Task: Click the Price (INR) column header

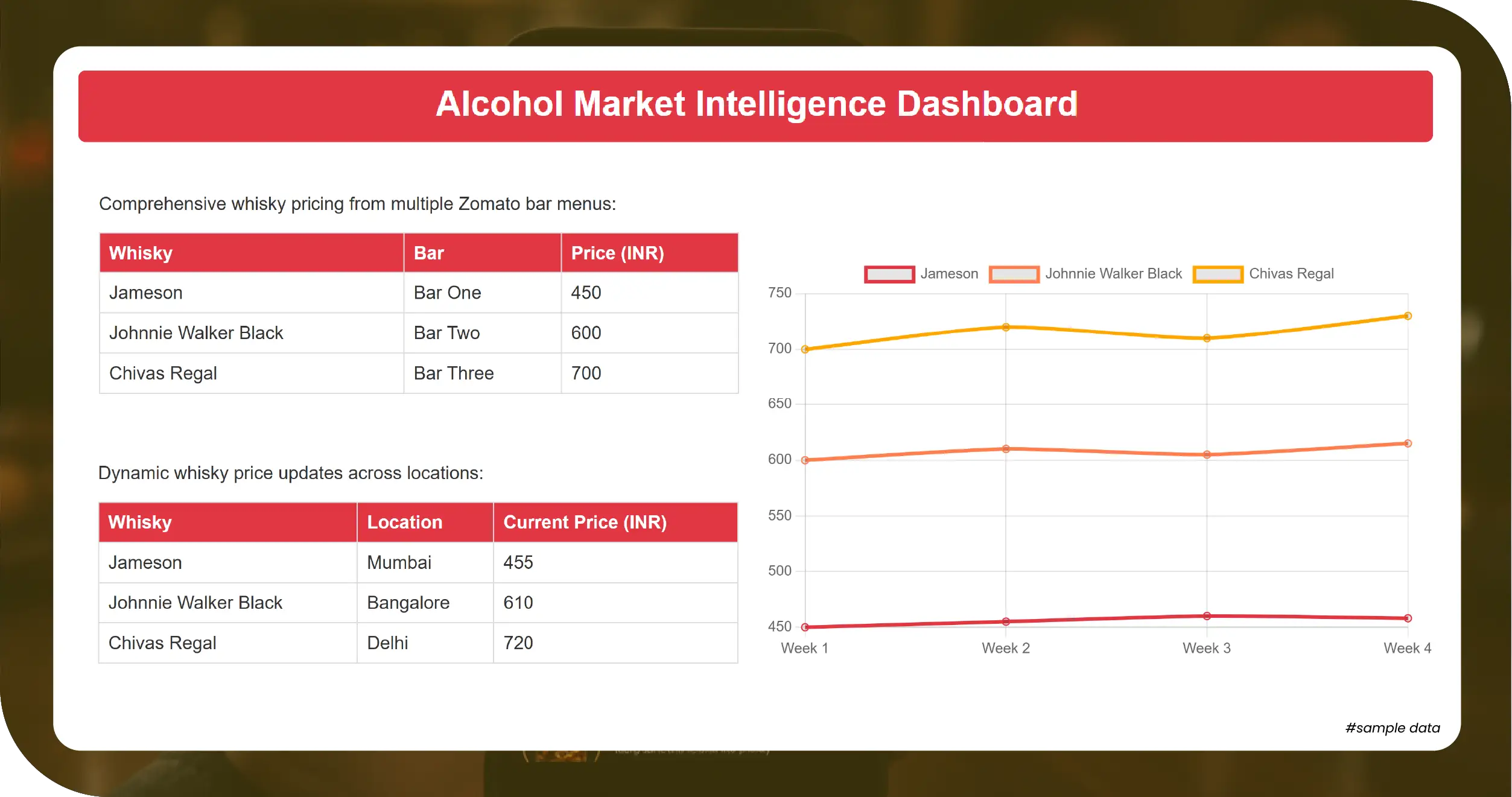Action: (x=617, y=253)
